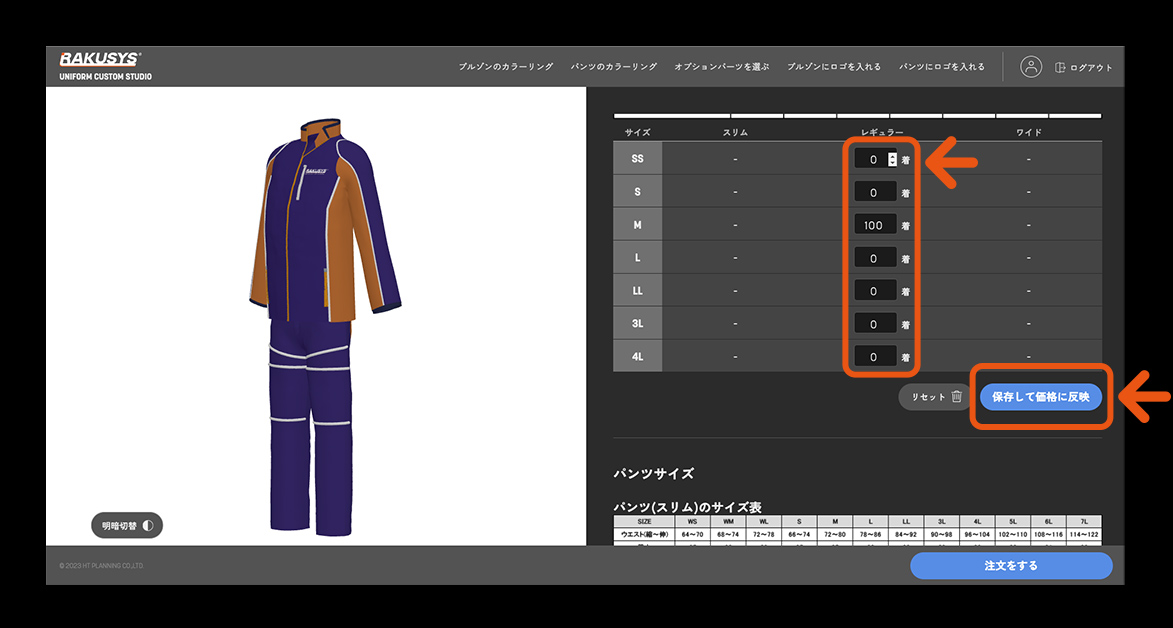Viewport: 1173px width, 628px height.
Task: Click the M size regular quantity field
Action: [x=874, y=225]
